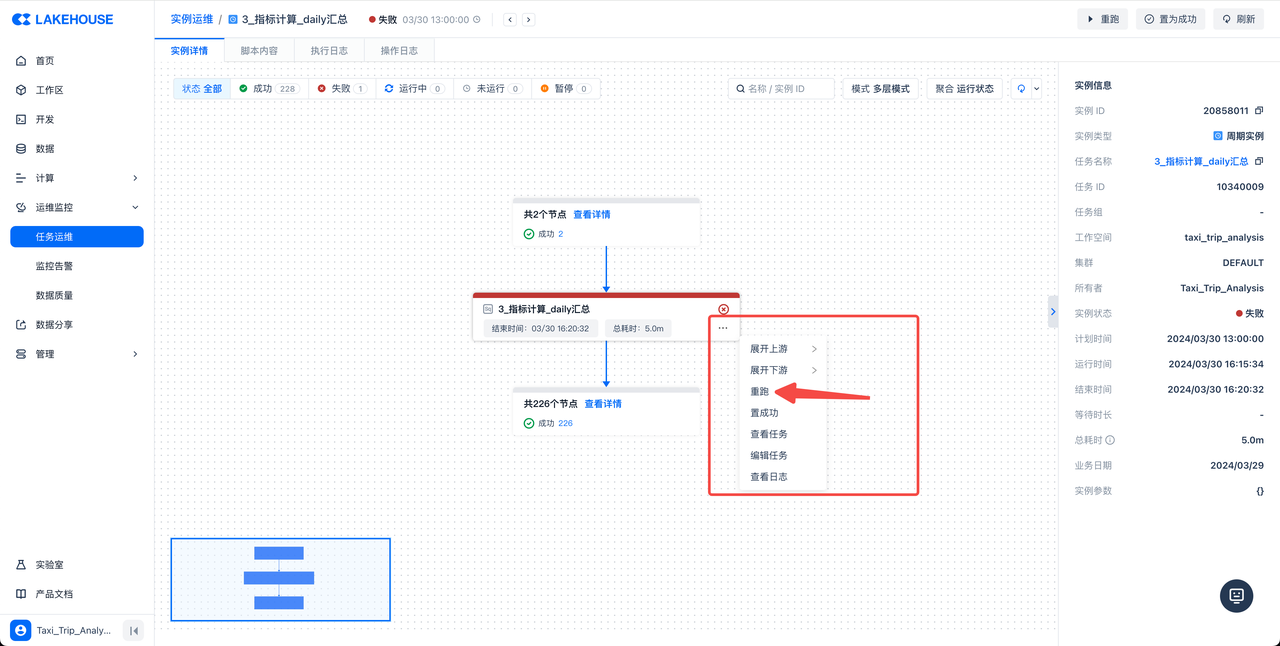
Task: Filter by failed status
Action: pos(341,89)
